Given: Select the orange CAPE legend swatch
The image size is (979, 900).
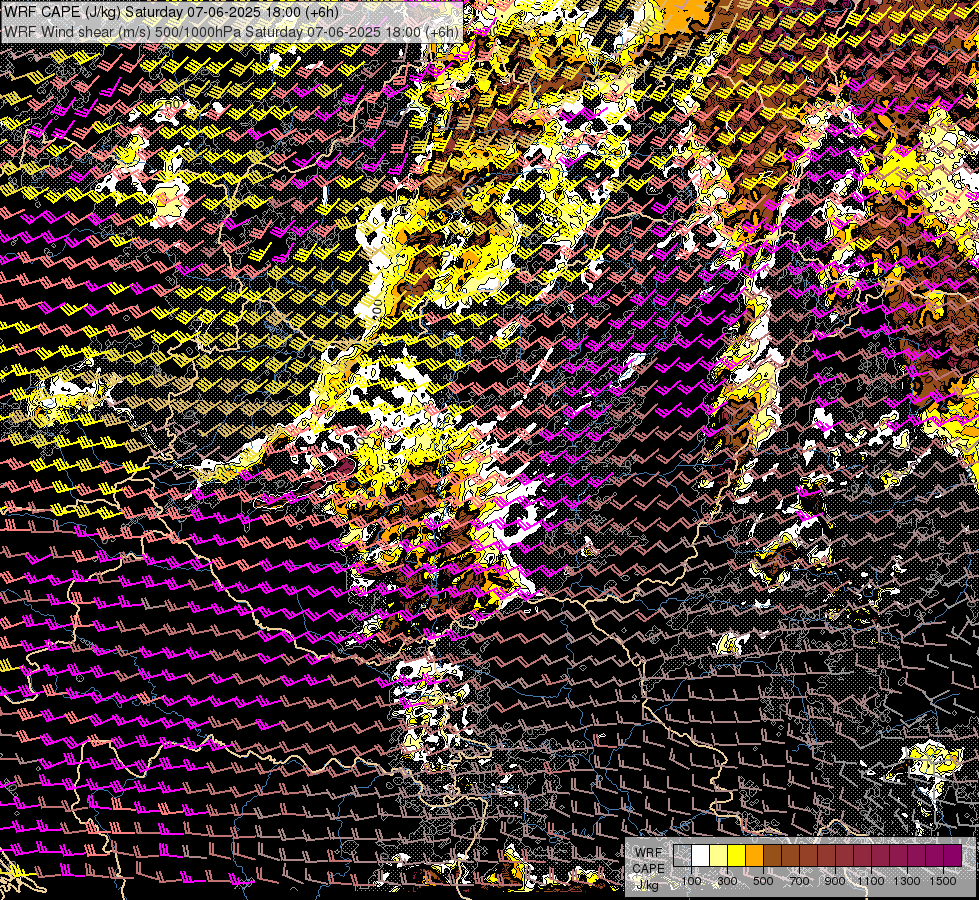Looking at the screenshot, I should pyautogui.click(x=754, y=855).
